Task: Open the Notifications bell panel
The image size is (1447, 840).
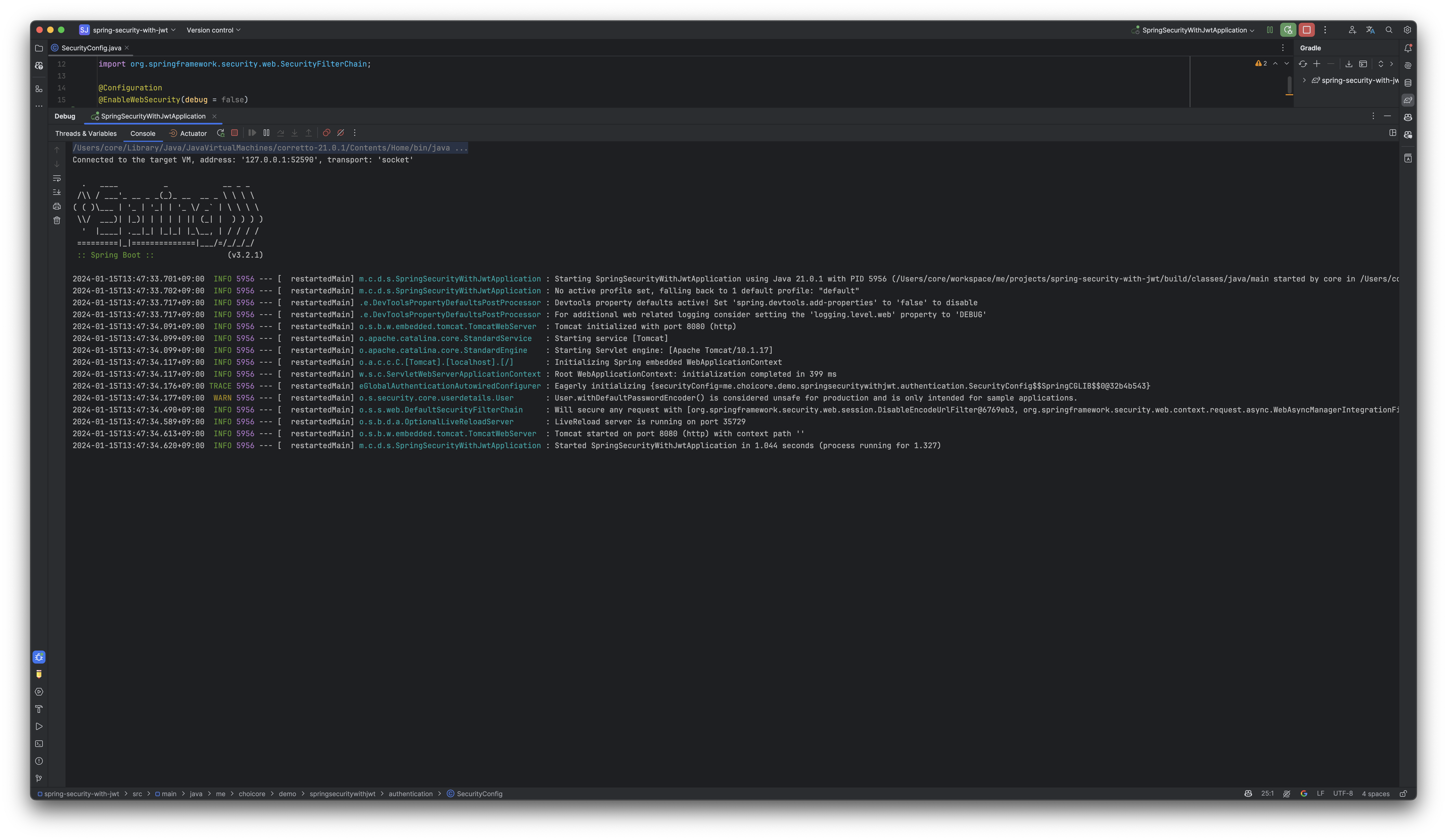Action: coord(1408,48)
